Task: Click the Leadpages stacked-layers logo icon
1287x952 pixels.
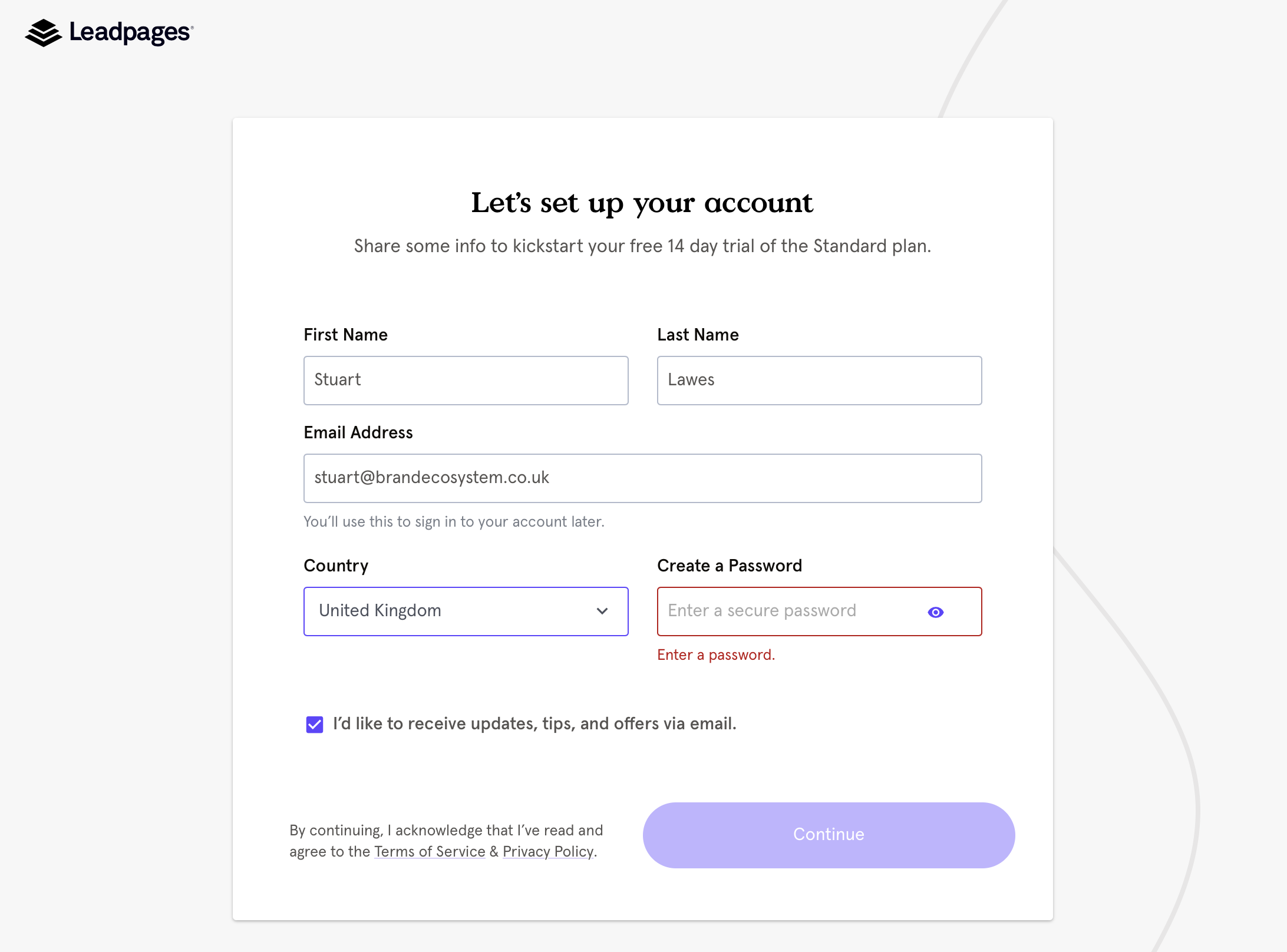Action: (x=43, y=33)
